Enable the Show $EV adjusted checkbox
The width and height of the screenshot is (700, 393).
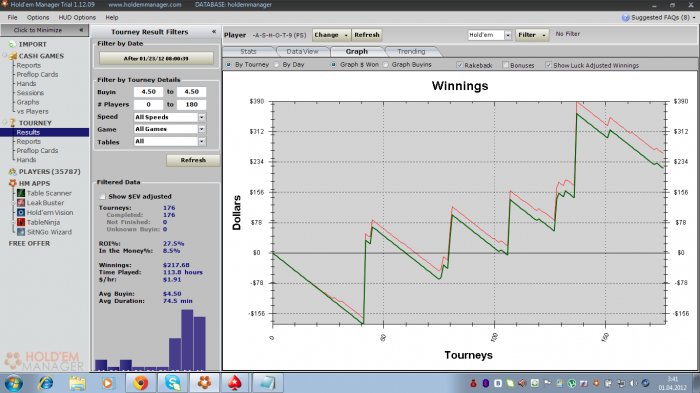point(103,196)
